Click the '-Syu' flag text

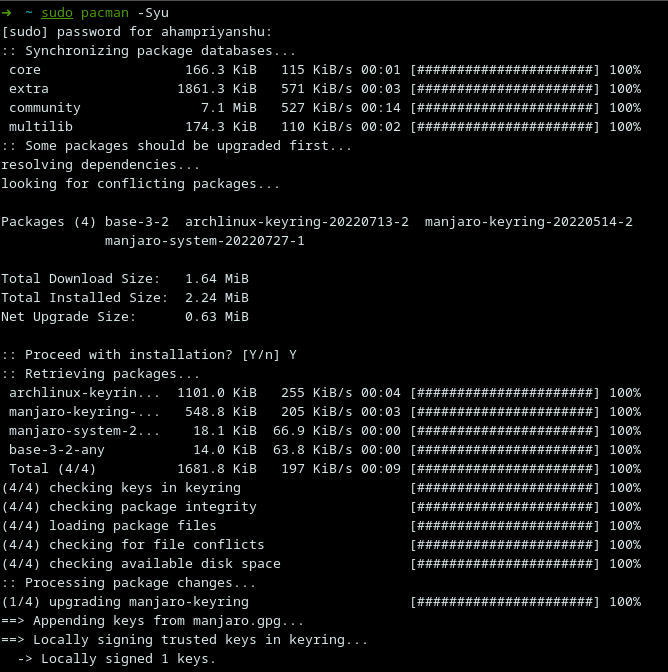tap(153, 13)
